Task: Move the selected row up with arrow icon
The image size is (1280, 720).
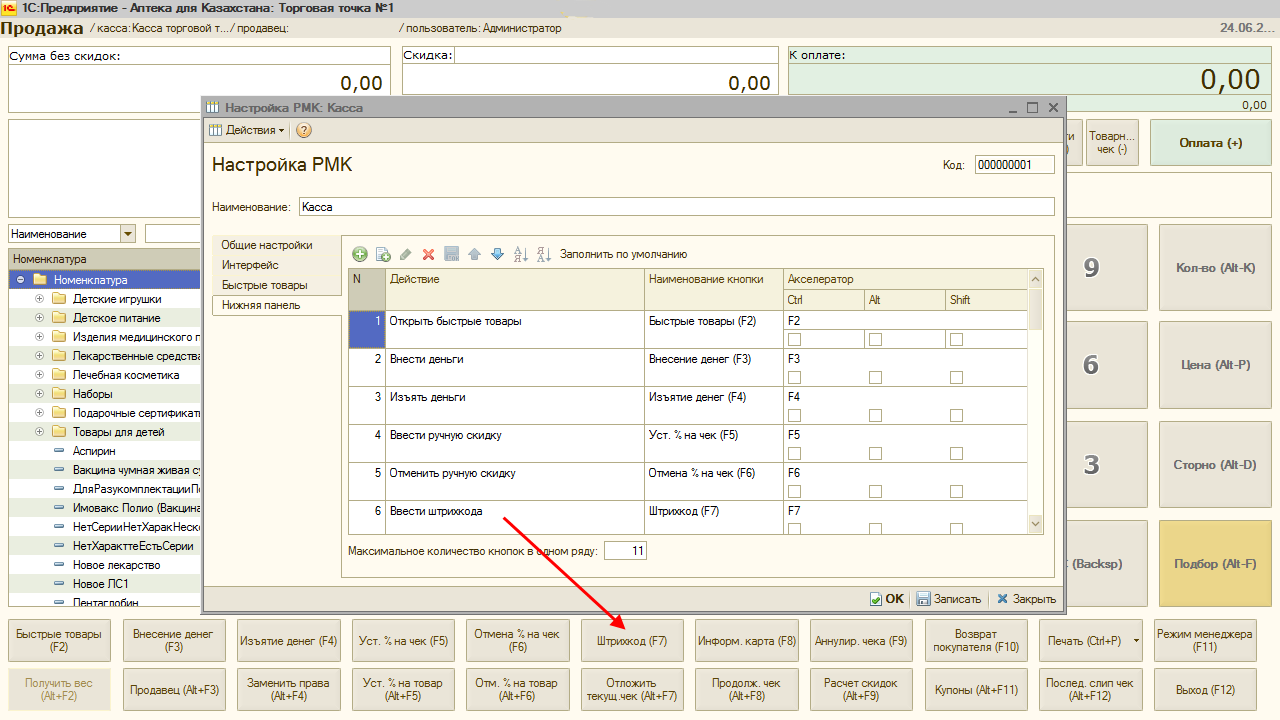Action: (x=474, y=255)
